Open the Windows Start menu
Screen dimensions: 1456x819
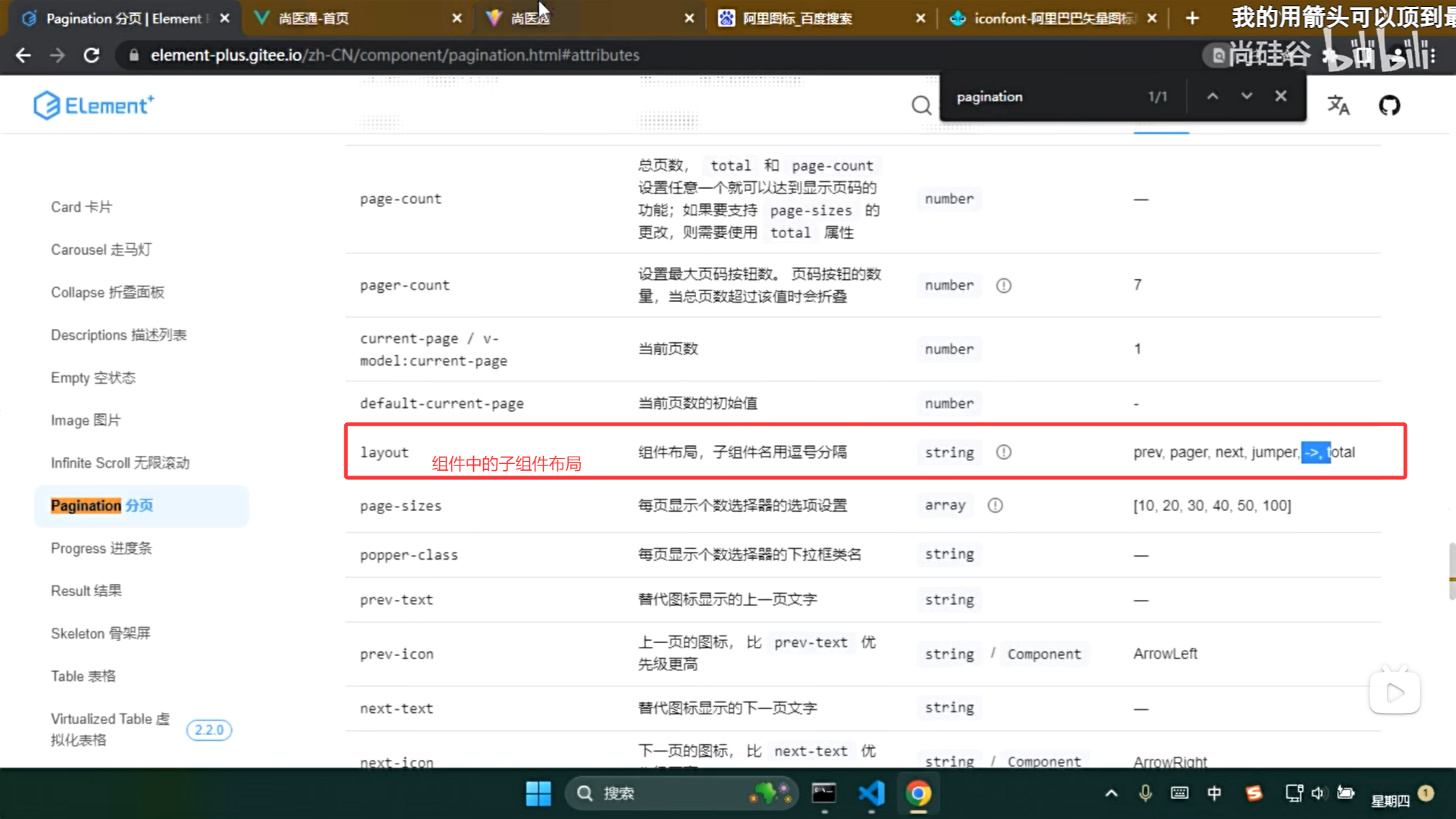(538, 793)
